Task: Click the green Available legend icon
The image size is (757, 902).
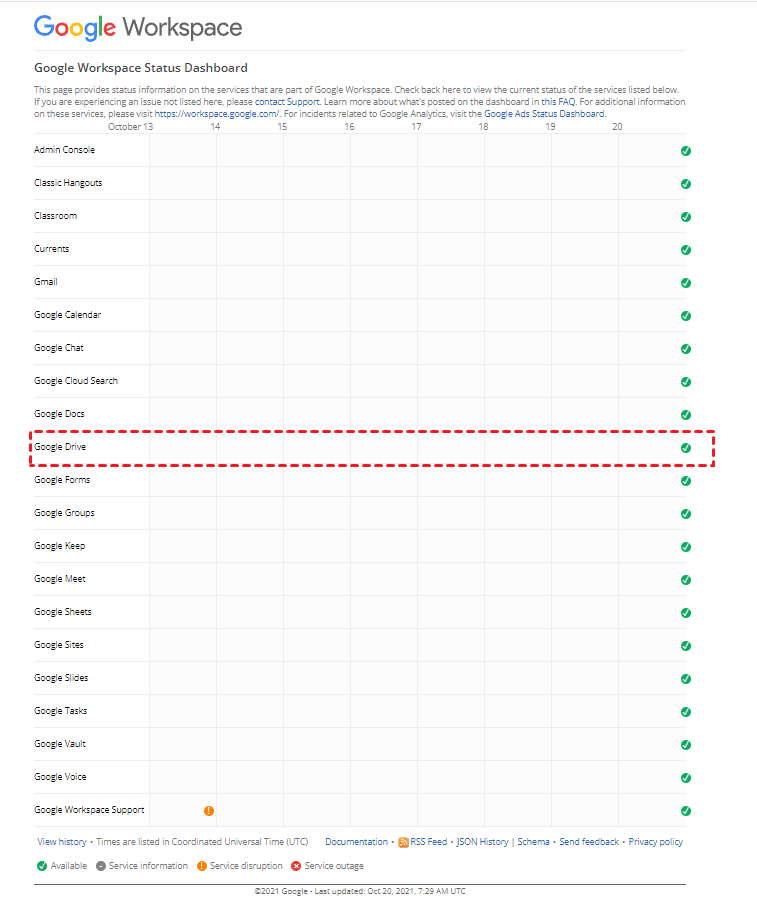Action: (x=42, y=866)
